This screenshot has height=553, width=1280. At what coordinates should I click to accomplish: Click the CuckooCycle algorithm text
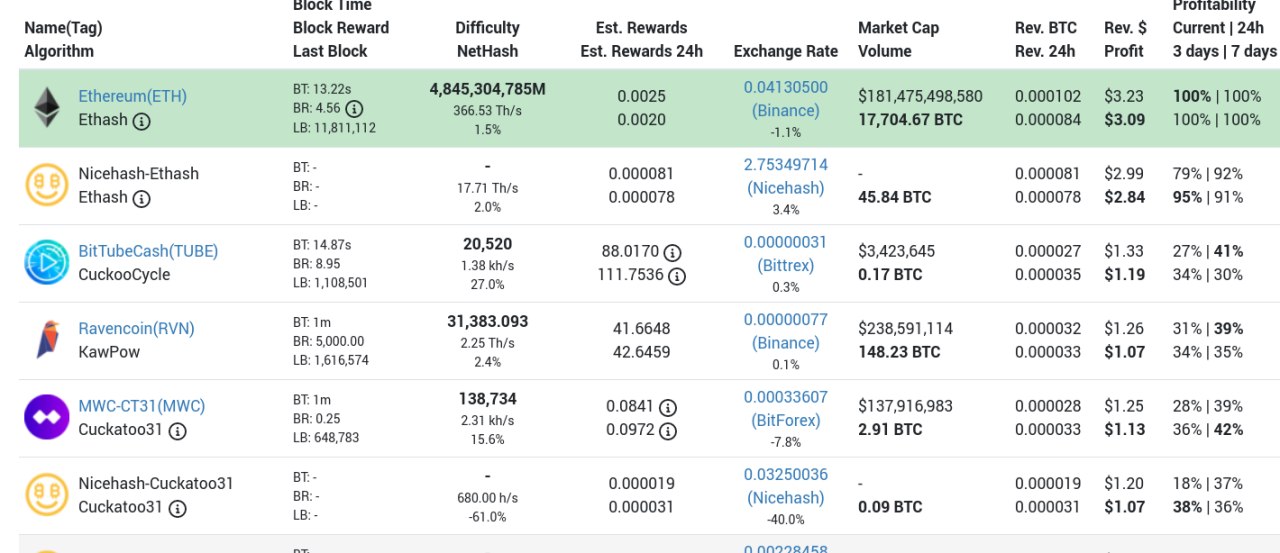[x=125, y=275]
